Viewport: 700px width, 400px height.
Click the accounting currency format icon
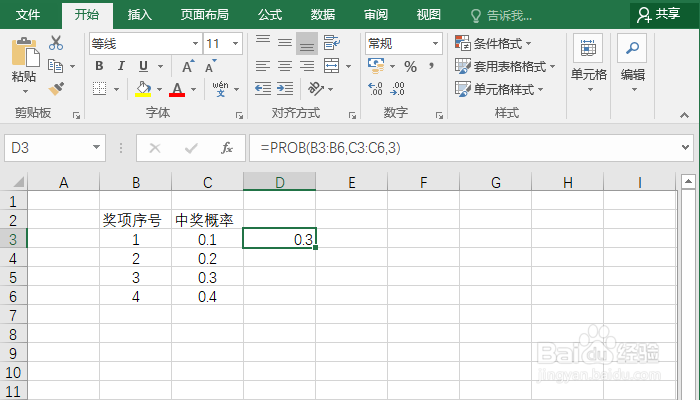click(376, 66)
